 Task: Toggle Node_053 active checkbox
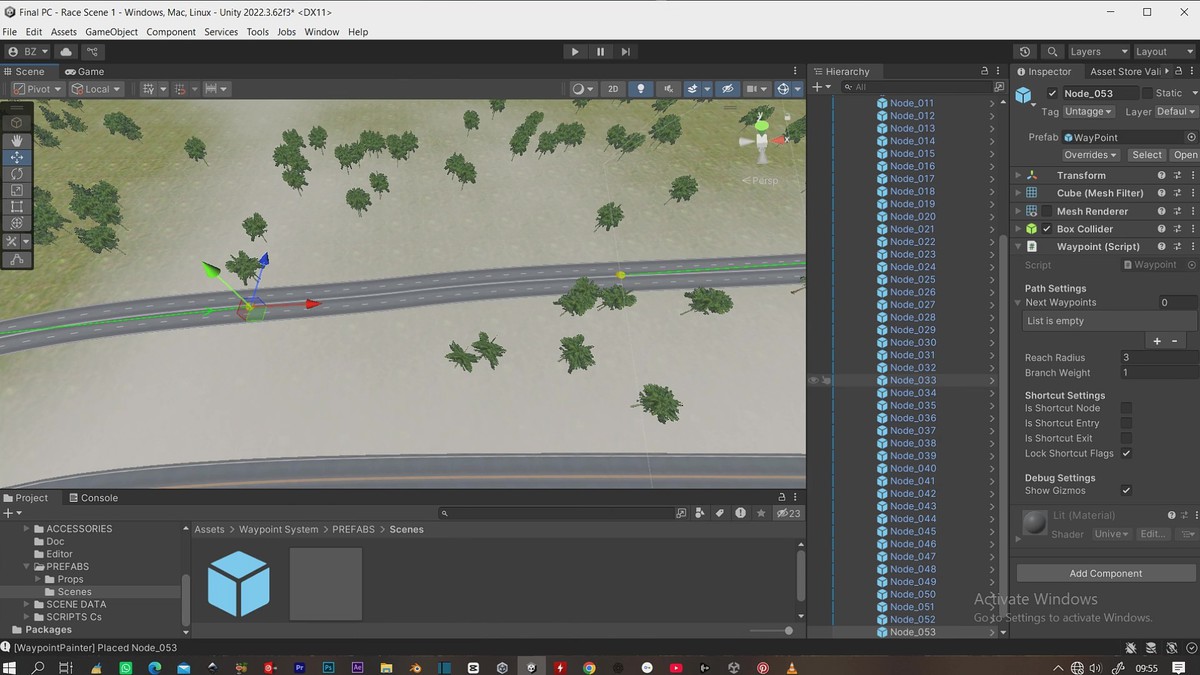point(1052,93)
